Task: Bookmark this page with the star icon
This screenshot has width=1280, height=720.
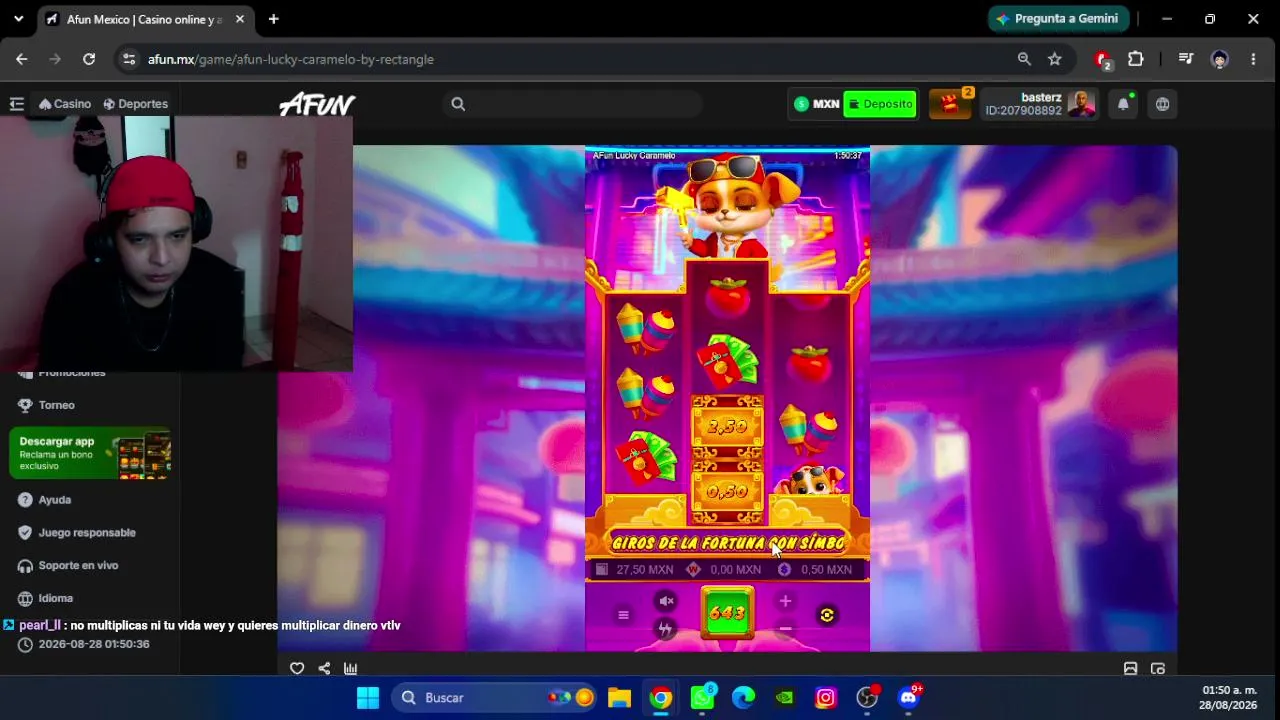Action: coord(1055,59)
